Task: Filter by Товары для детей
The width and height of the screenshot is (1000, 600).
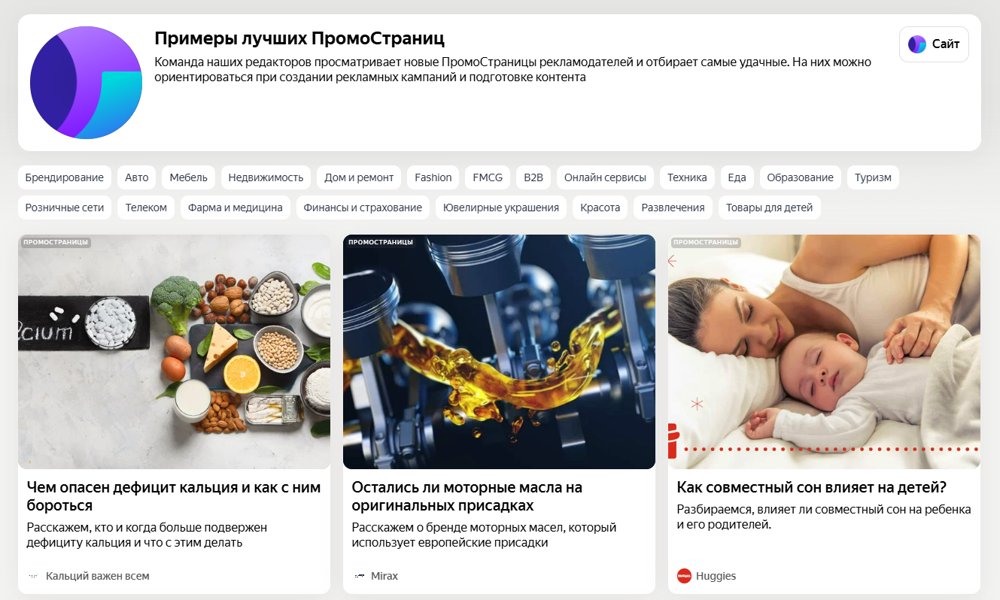Action: 769,207
